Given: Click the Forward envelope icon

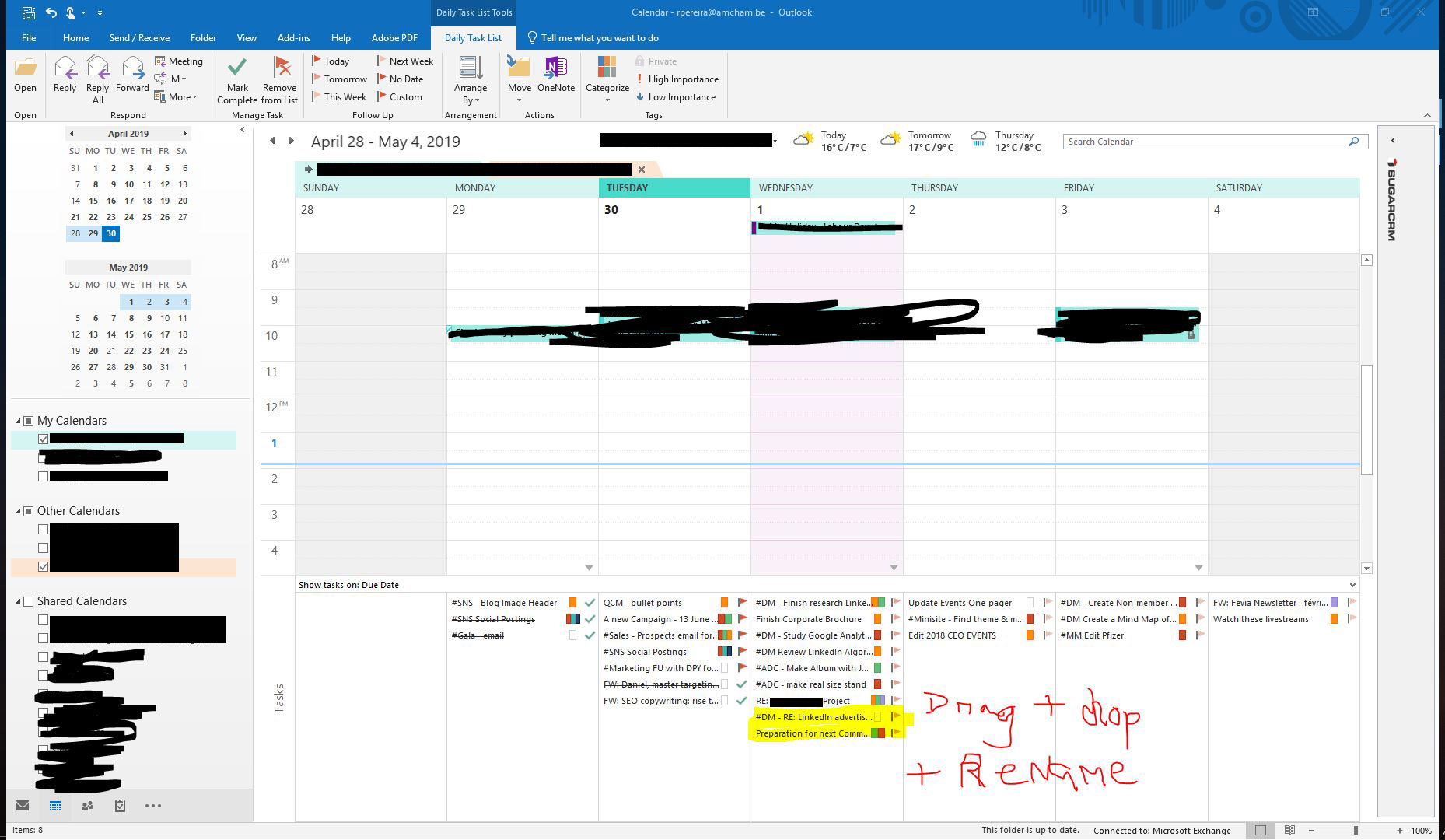Looking at the screenshot, I should tap(133, 68).
